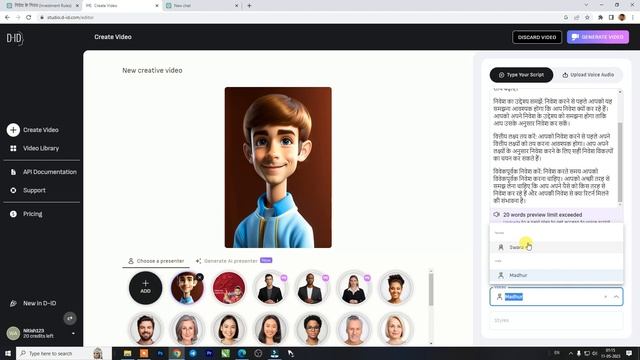The image size is (640, 360).
Task: Open the Support link
Action: (x=34, y=190)
